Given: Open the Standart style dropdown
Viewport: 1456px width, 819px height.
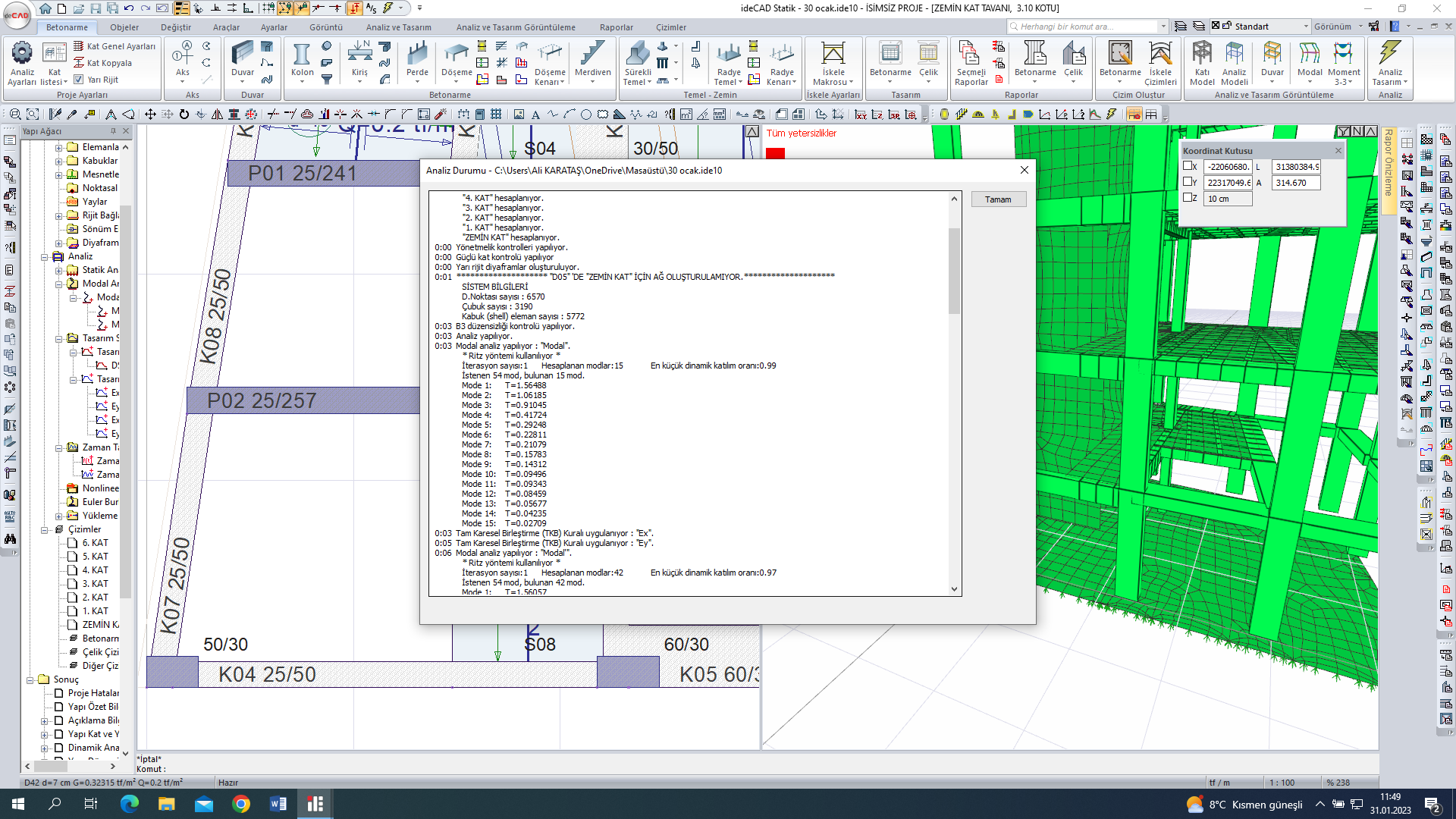Looking at the screenshot, I should click(1306, 27).
